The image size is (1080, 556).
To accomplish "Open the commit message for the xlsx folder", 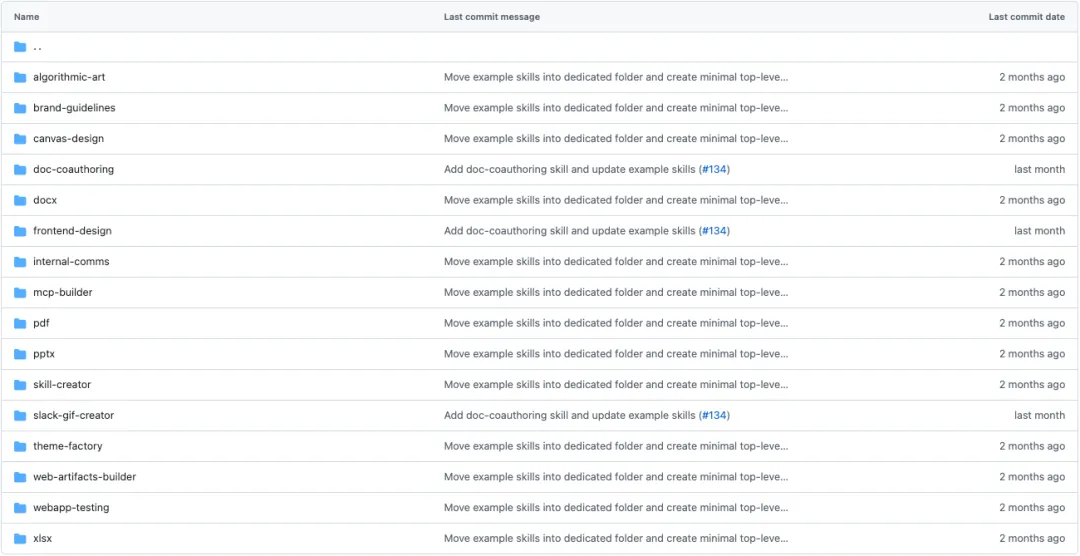I will (x=615, y=539).
